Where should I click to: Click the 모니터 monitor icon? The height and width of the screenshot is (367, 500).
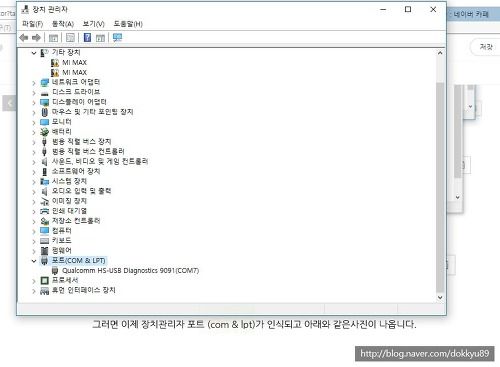[x=44, y=122]
